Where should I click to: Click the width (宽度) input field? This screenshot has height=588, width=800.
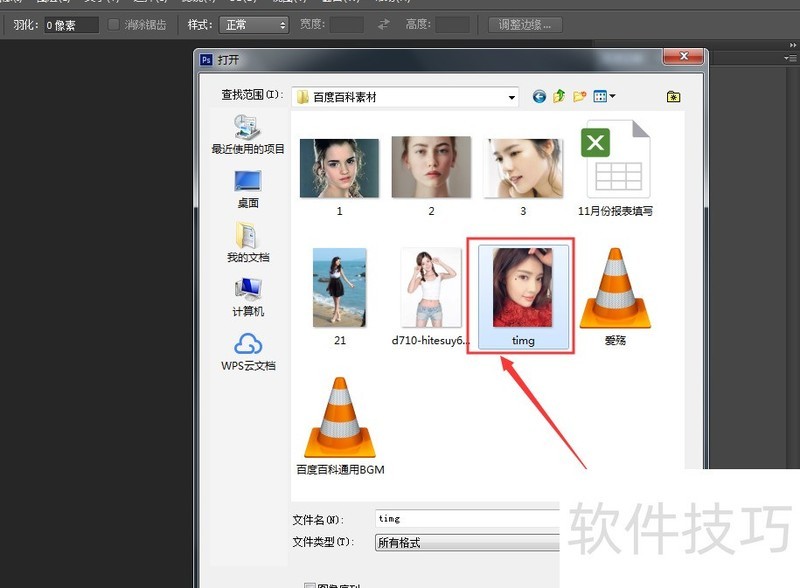[346, 24]
